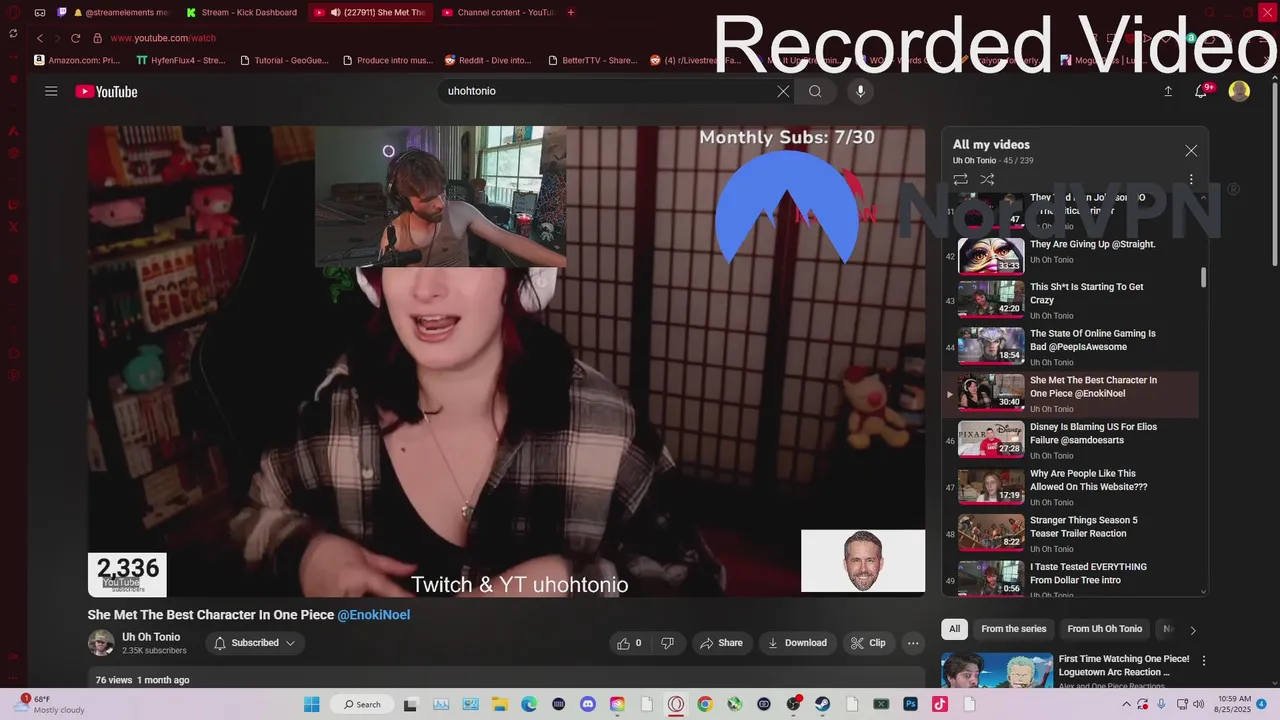Image resolution: width=1280 pixels, height=720 pixels.
Task: Play Stranger Things Season 5 Teaser Trailer Reaction
Action: (1070, 533)
